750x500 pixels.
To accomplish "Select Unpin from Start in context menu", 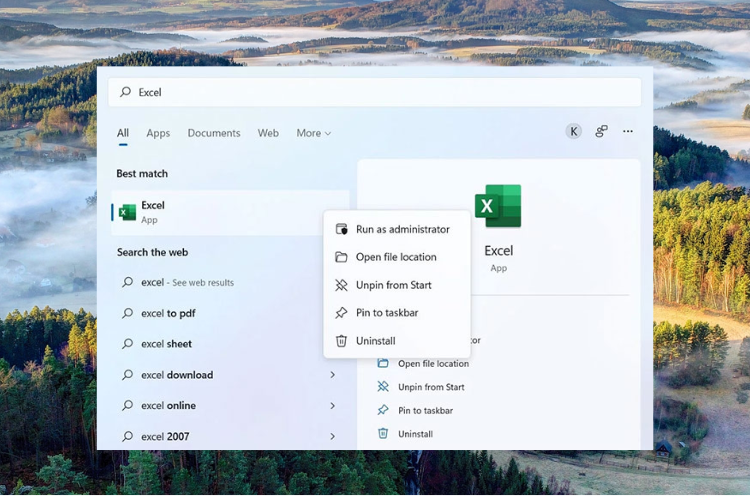I will pyautogui.click(x=397, y=285).
